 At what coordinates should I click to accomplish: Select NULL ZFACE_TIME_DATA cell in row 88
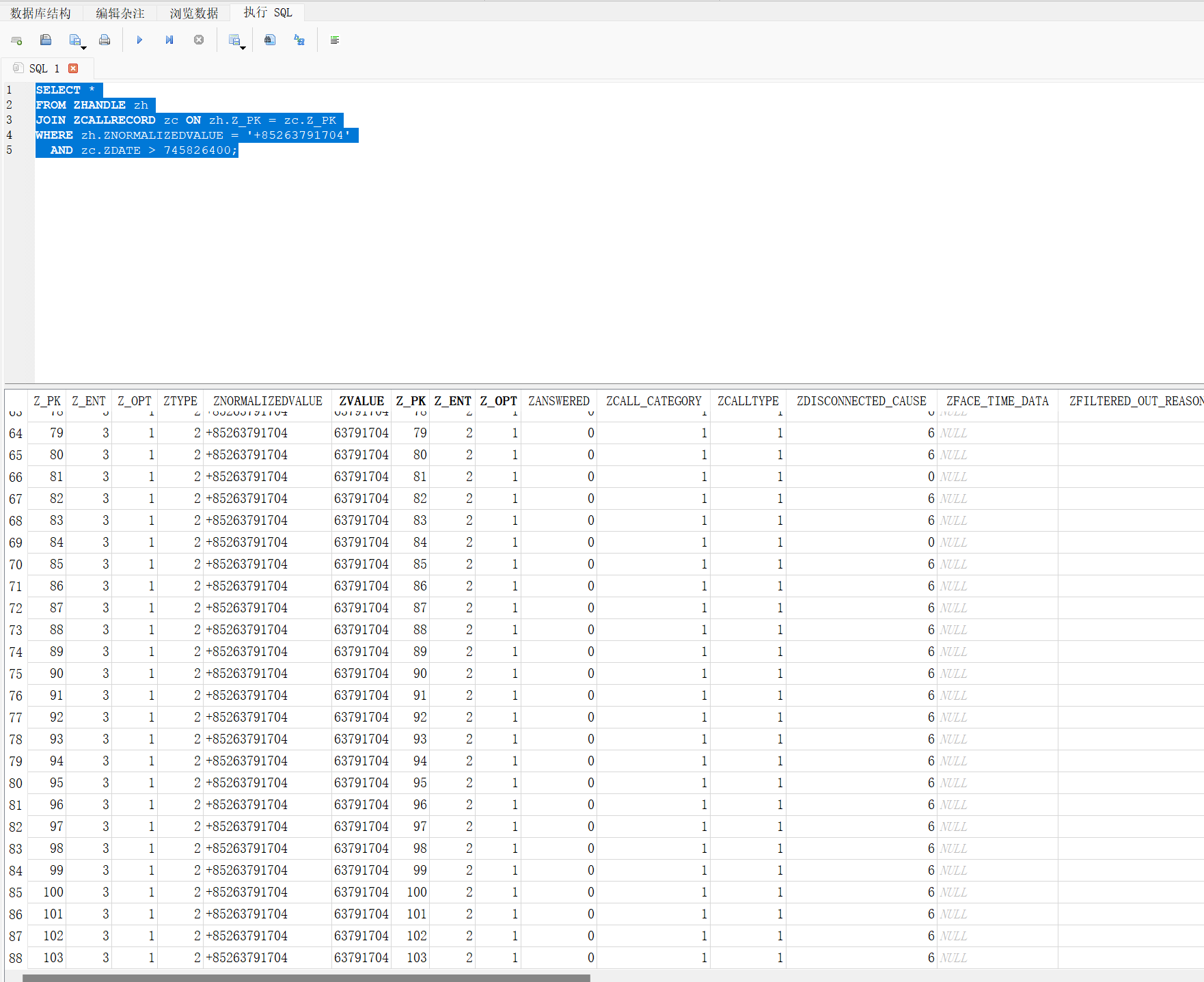coord(998,958)
